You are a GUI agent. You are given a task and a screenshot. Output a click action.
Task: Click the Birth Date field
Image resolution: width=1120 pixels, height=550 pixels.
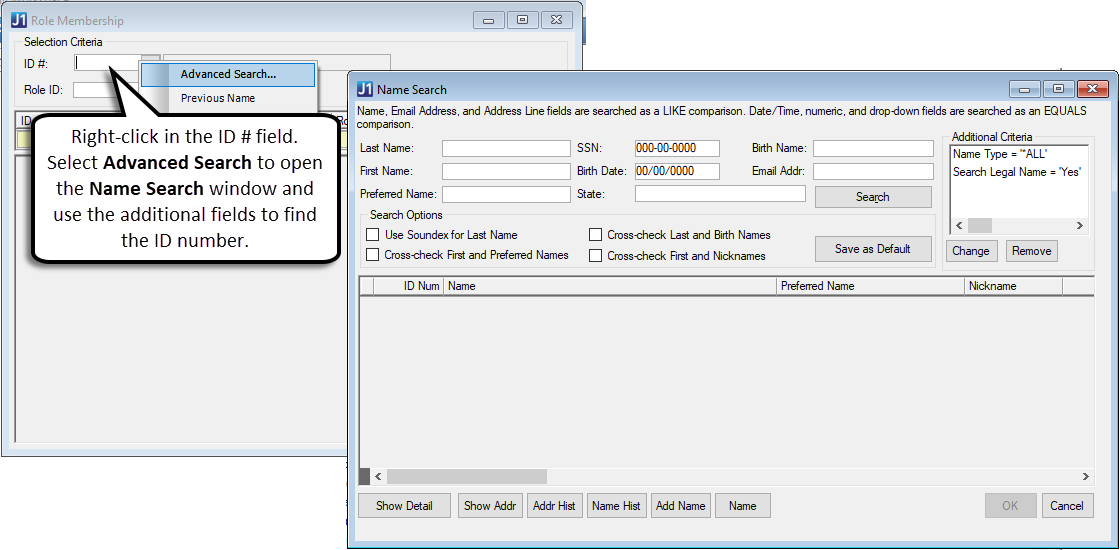tap(677, 171)
